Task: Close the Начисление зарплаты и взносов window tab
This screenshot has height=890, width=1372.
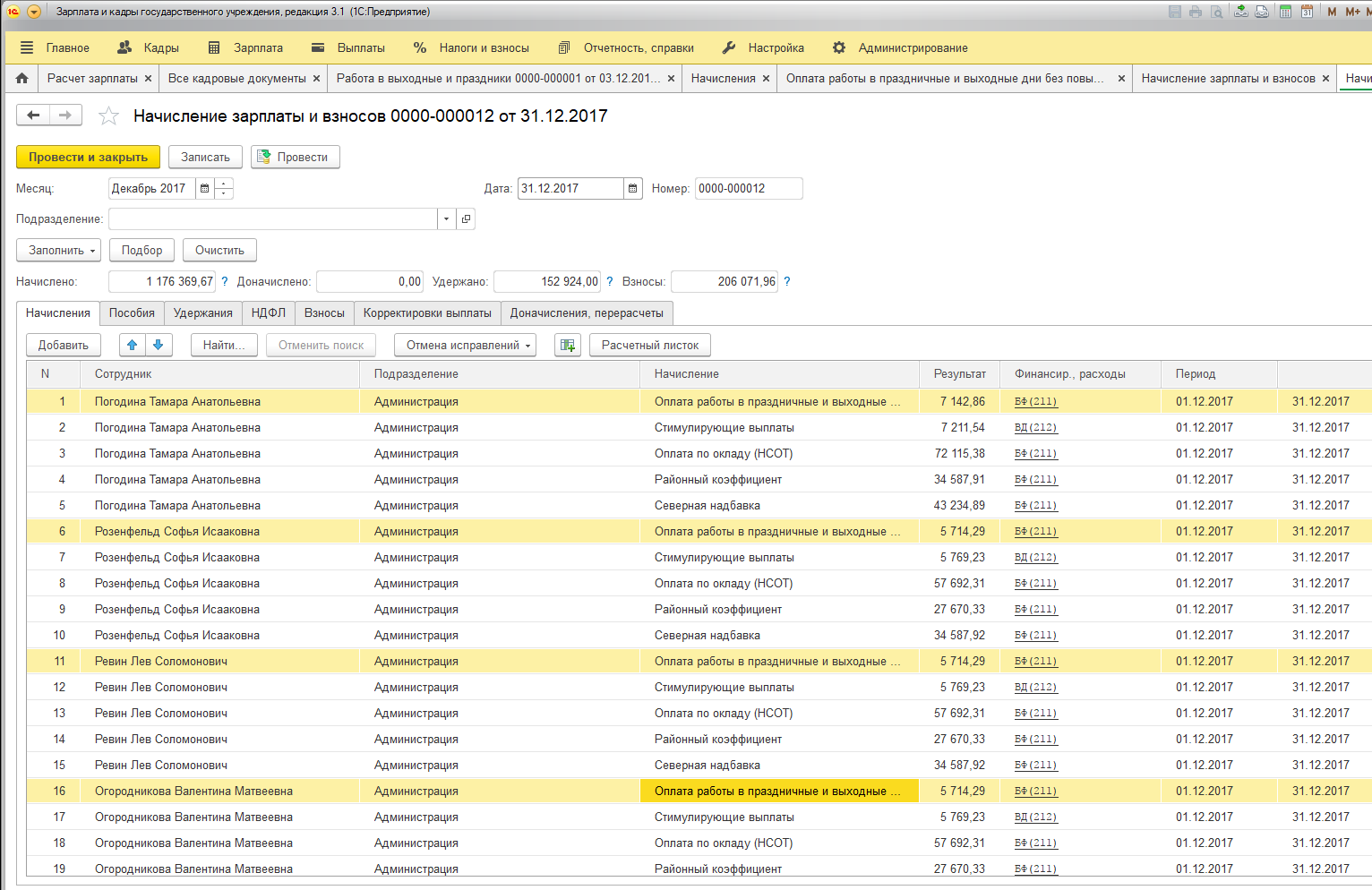Action: [1325, 79]
